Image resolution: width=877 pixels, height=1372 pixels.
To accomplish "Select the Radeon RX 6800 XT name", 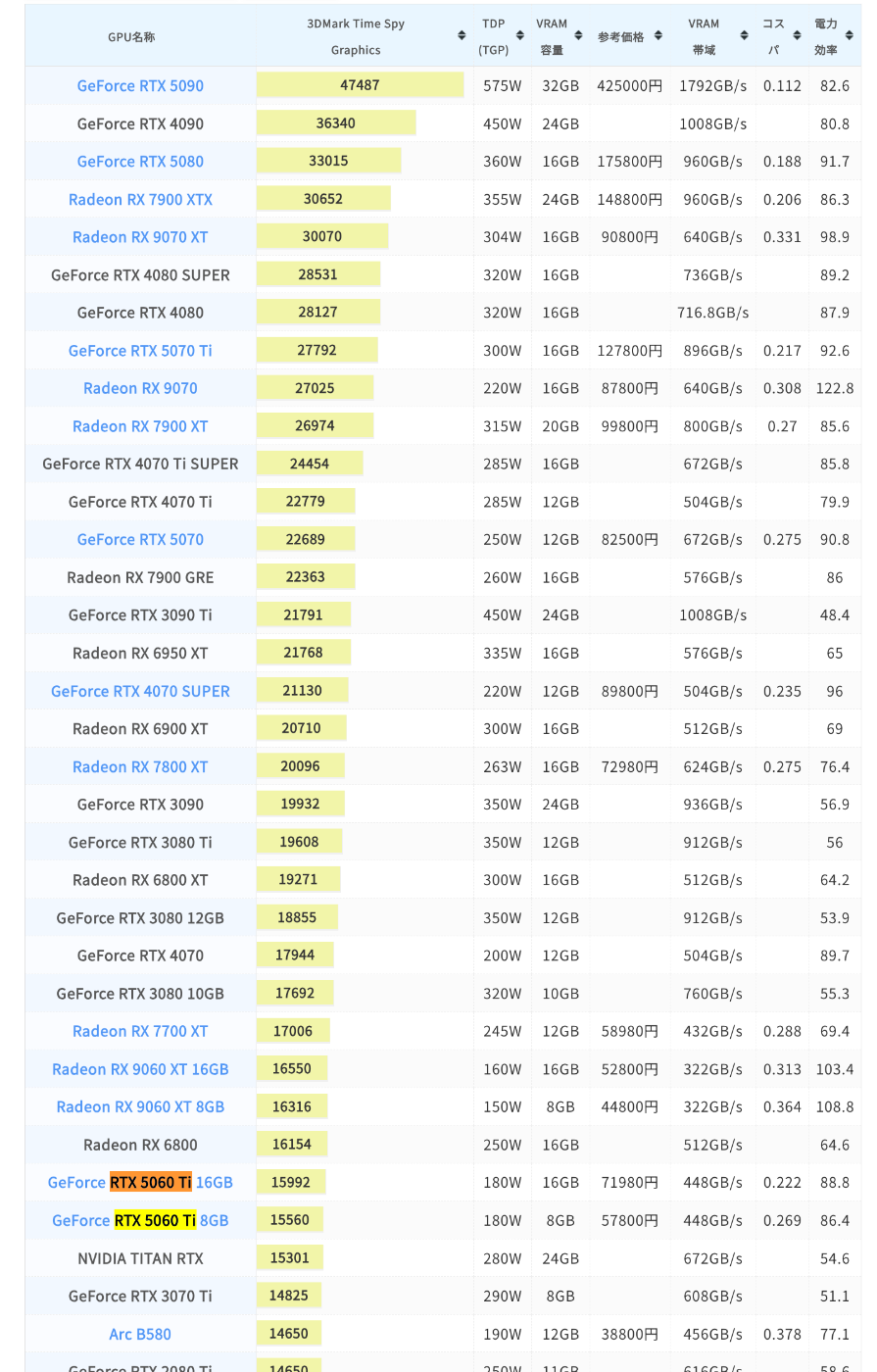I will pos(140,880).
